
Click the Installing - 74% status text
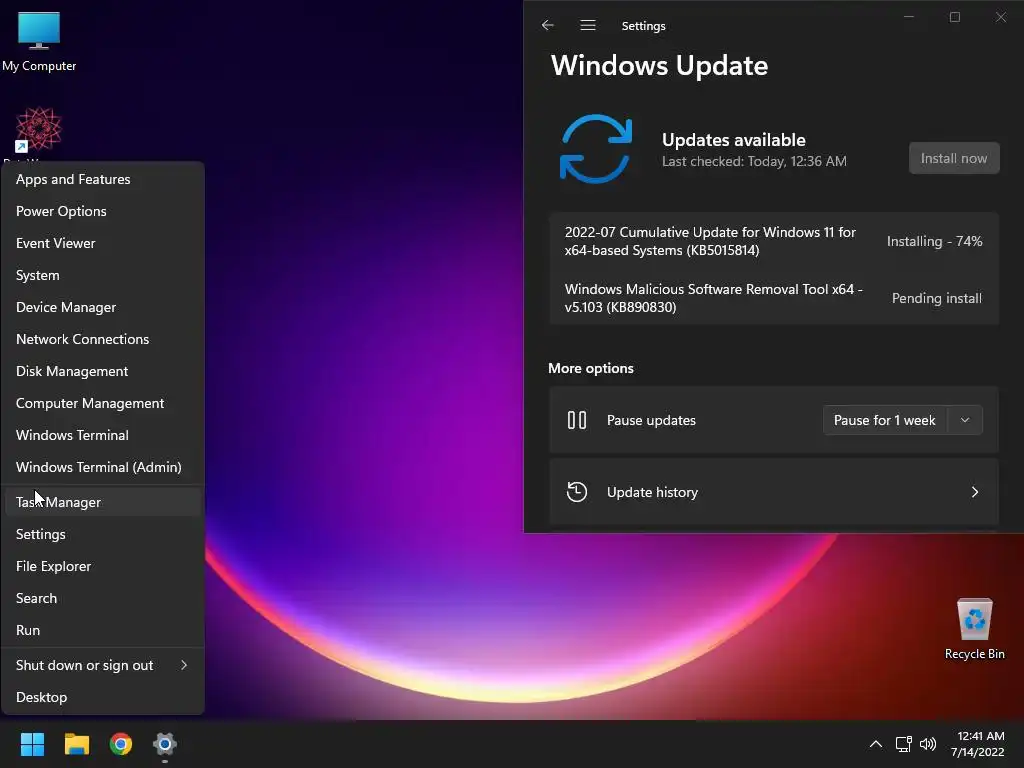point(934,241)
